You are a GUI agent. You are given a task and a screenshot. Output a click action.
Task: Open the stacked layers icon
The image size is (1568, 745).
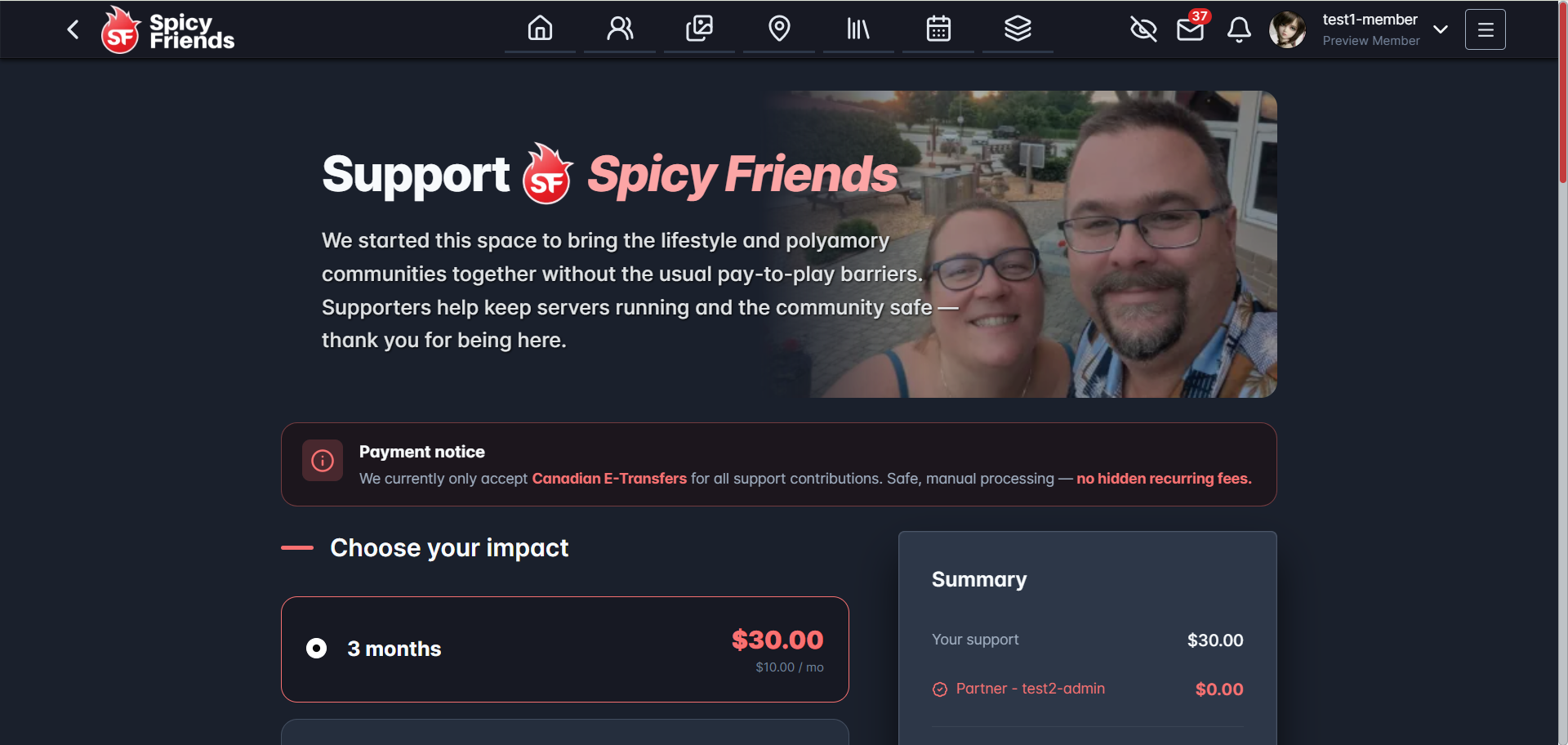[x=1018, y=29]
